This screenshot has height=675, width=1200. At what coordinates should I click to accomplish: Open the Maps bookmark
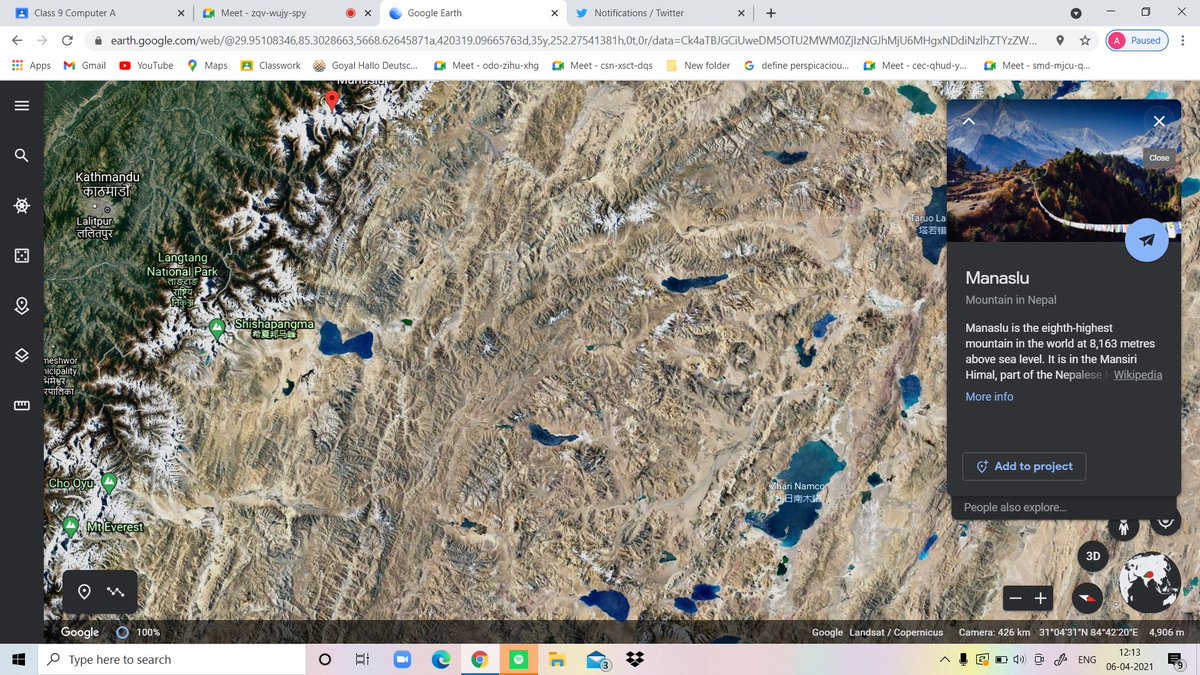coord(207,65)
